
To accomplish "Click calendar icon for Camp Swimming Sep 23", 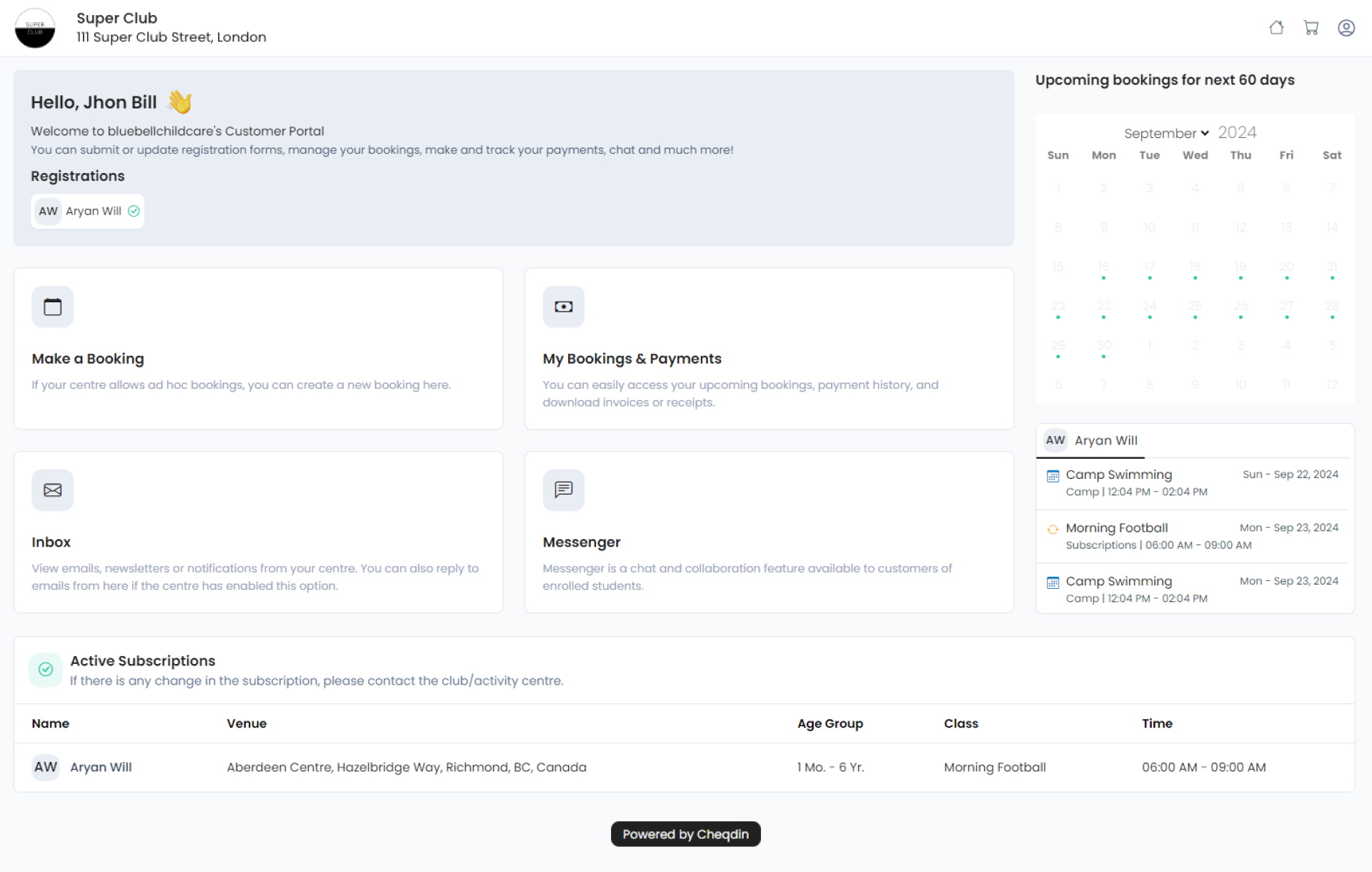I will pos(1053,583).
